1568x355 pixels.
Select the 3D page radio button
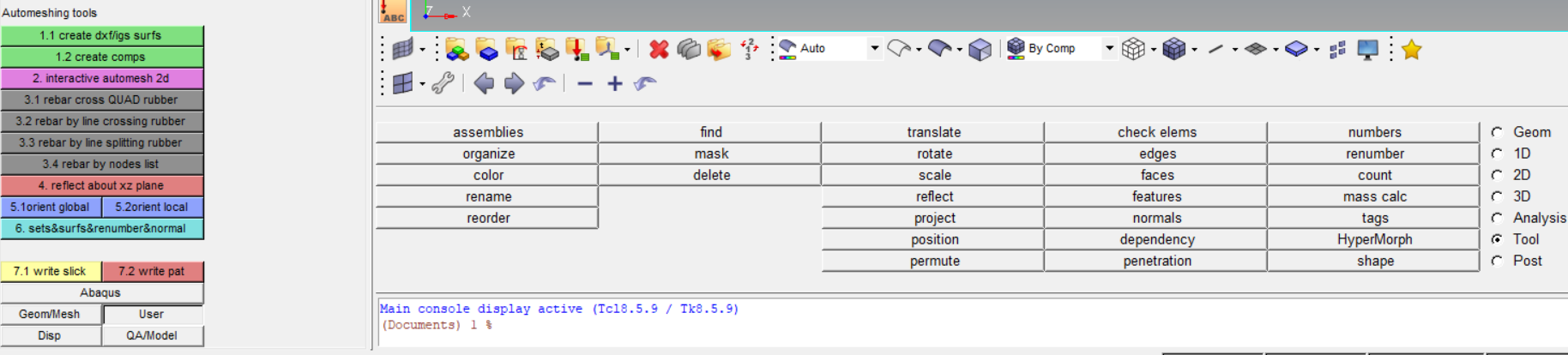pos(1497,196)
